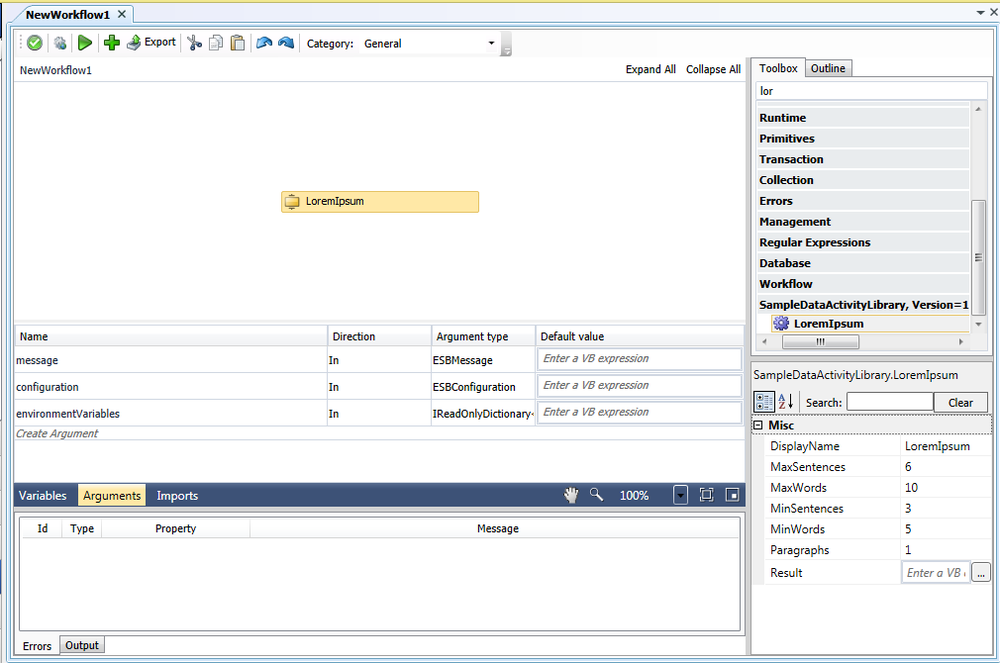Toggle the Arguments designer tab
The width and height of the screenshot is (1000, 663).
[x=112, y=495]
